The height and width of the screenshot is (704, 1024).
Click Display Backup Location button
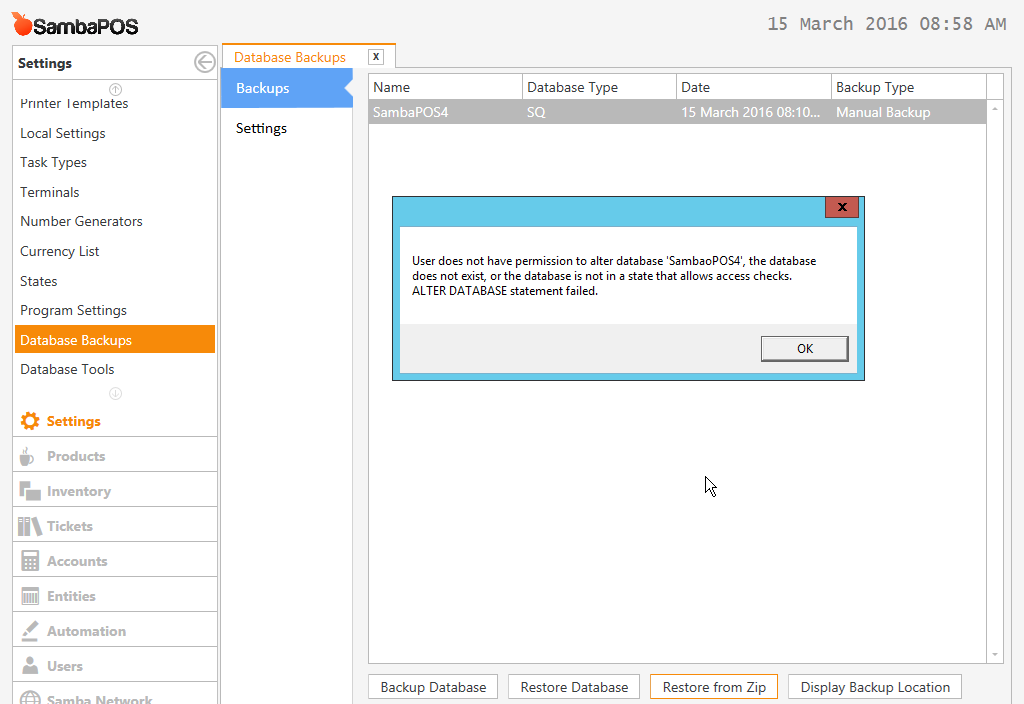point(875,687)
